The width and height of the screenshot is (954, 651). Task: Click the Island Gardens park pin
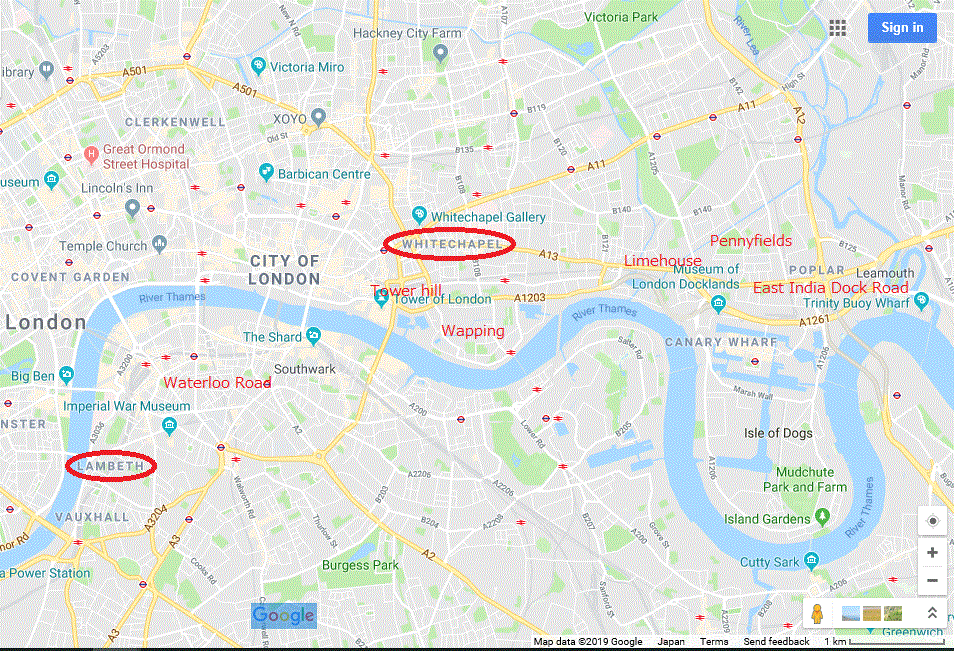coord(823,517)
